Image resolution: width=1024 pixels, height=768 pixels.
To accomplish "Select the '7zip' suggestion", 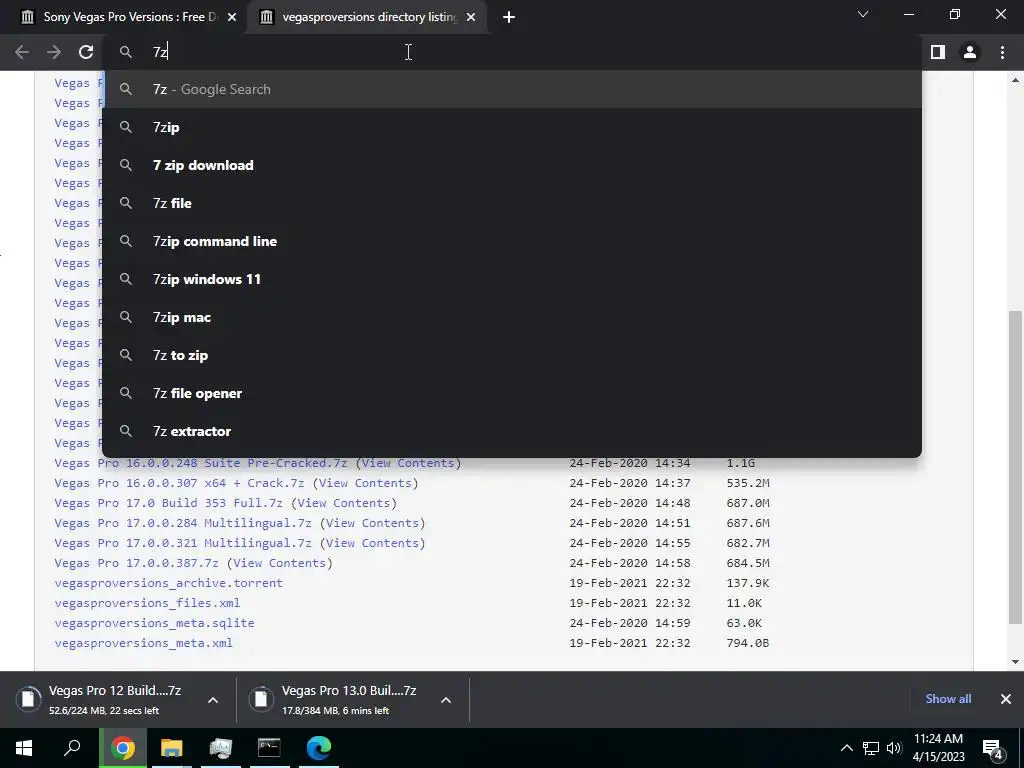I will click(511, 127).
